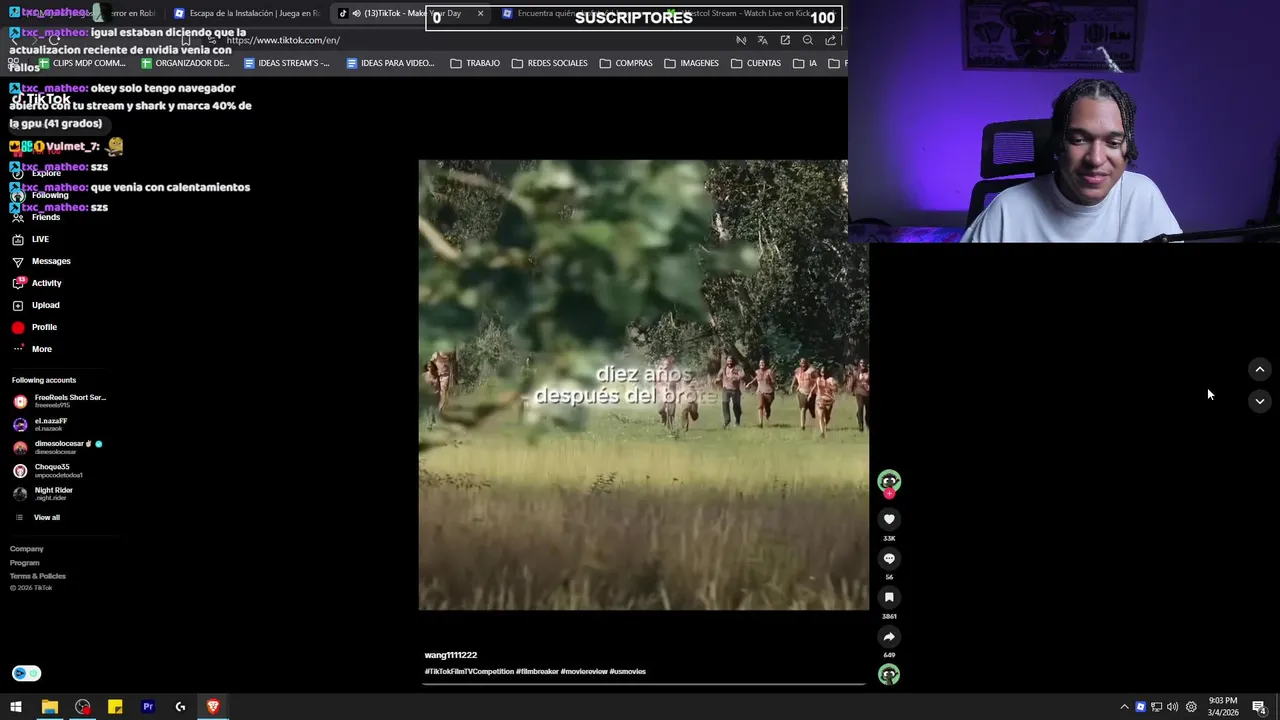
Task: Open Night Rider following account
Action: (43, 493)
